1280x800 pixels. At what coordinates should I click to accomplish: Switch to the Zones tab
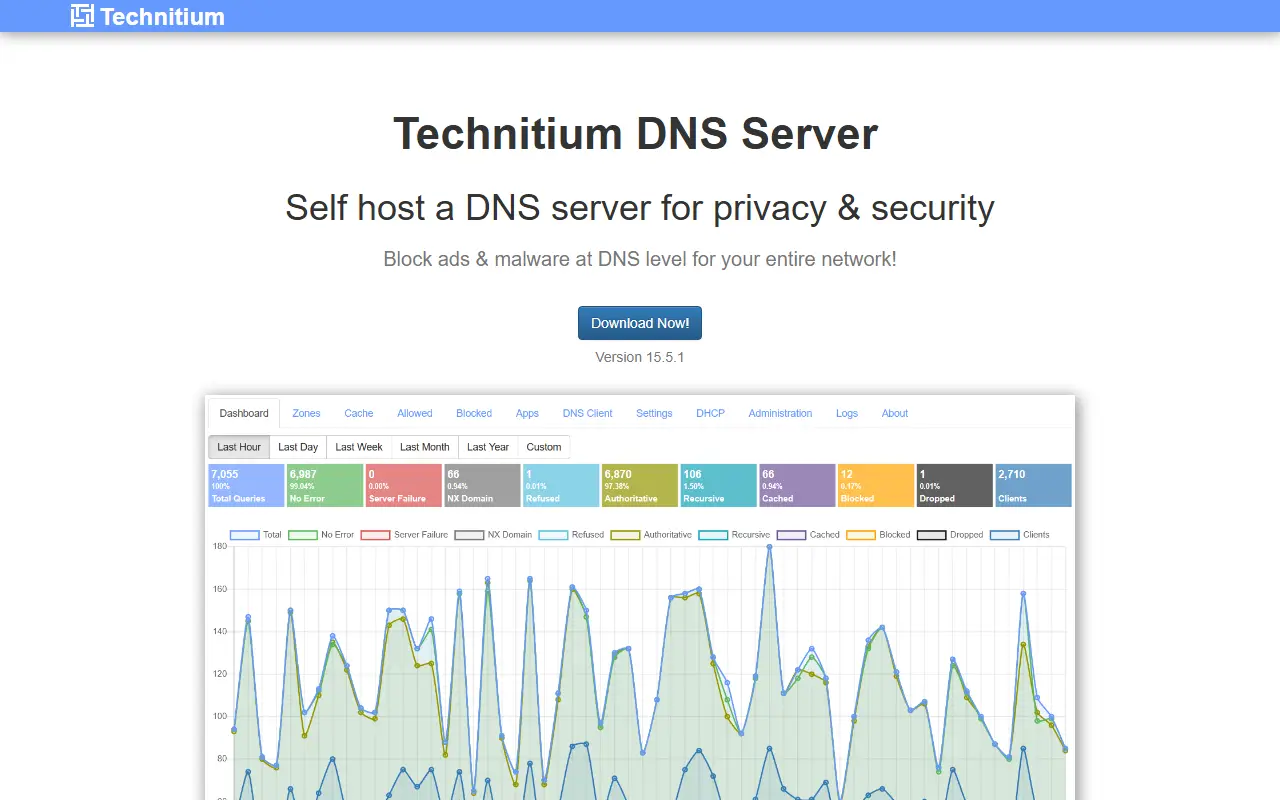pos(306,413)
